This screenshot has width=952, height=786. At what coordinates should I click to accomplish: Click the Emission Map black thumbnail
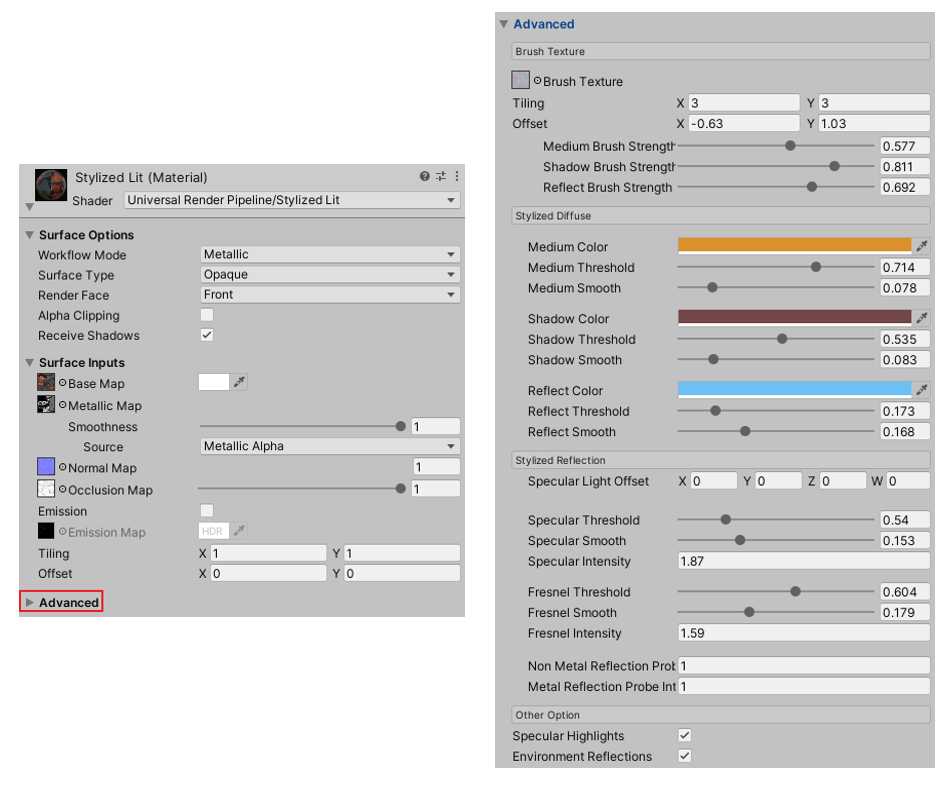pos(46,531)
